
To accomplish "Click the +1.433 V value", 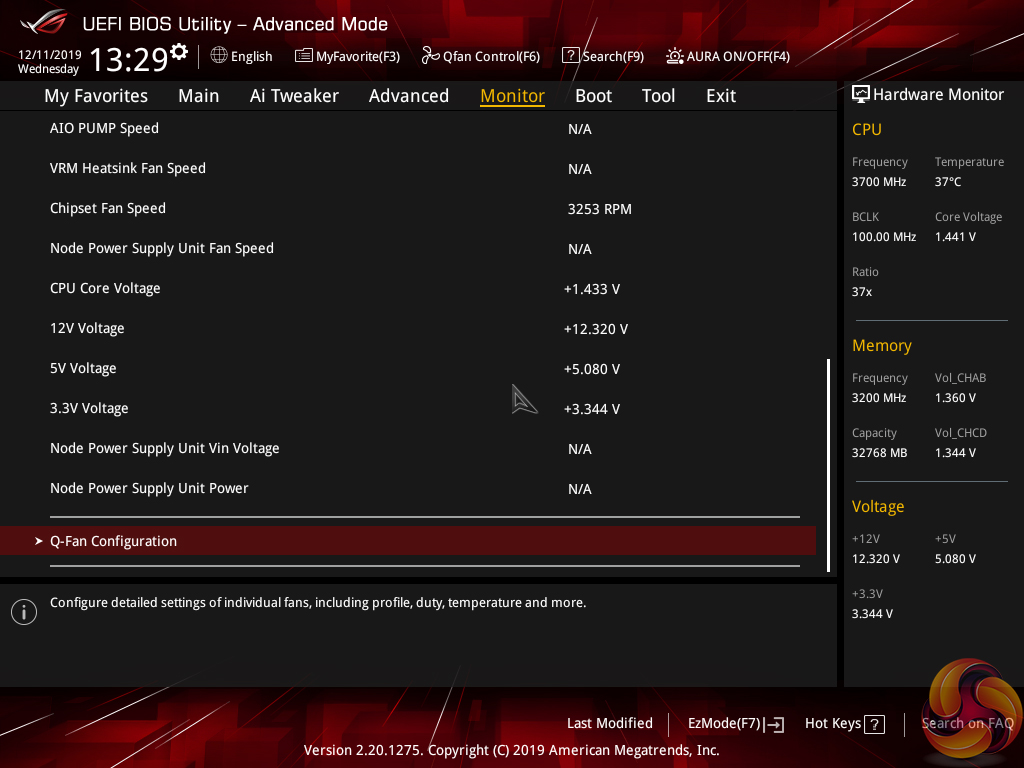I will pos(592,289).
